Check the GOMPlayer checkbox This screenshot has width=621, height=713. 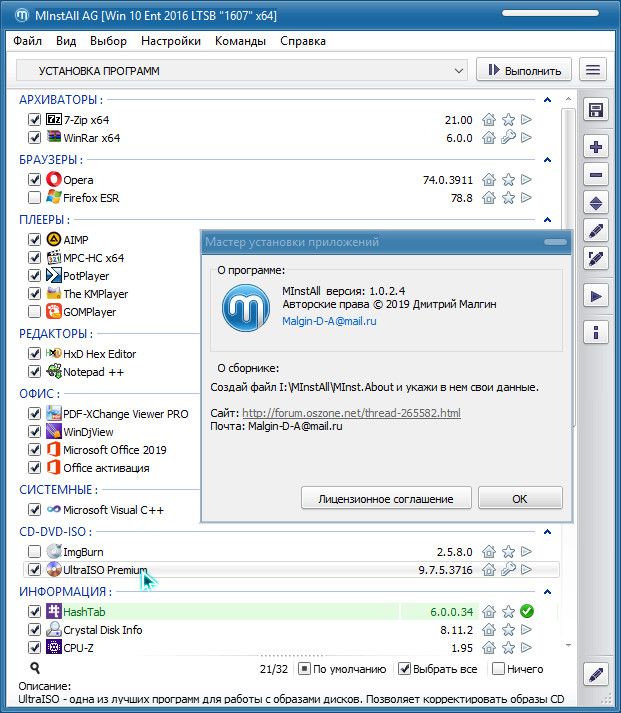point(35,312)
